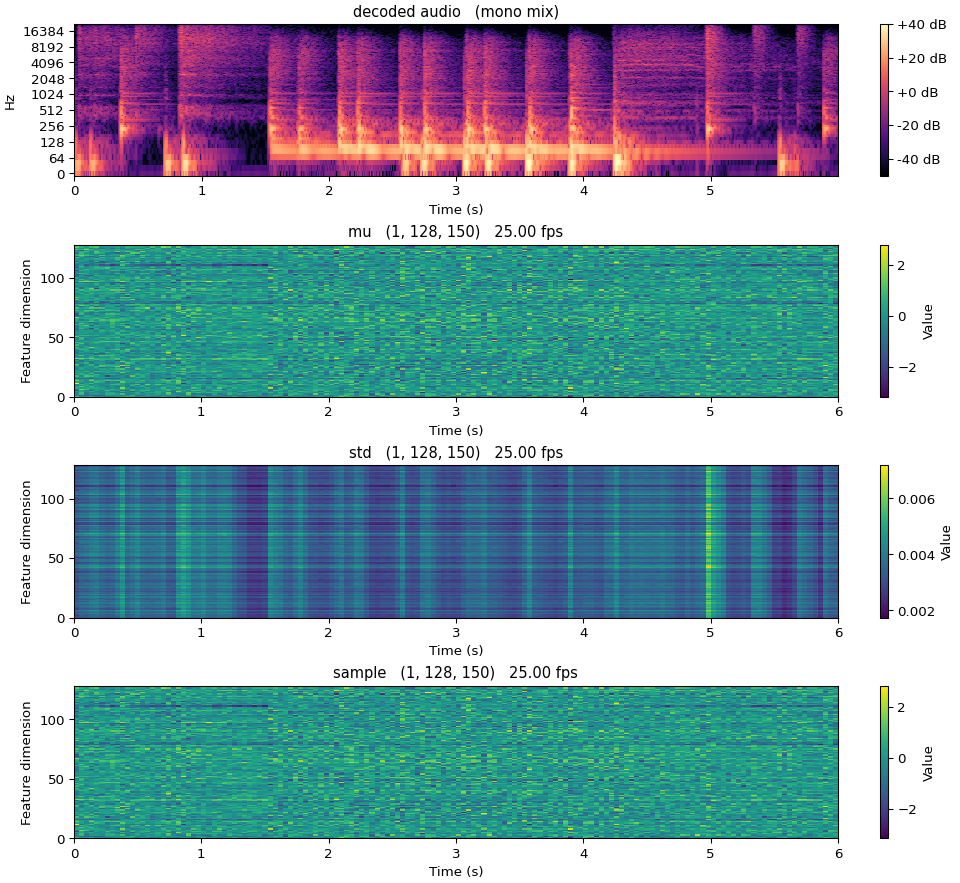Click the std plot colorbar
960x883 pixels.
(x=884, y=542)
